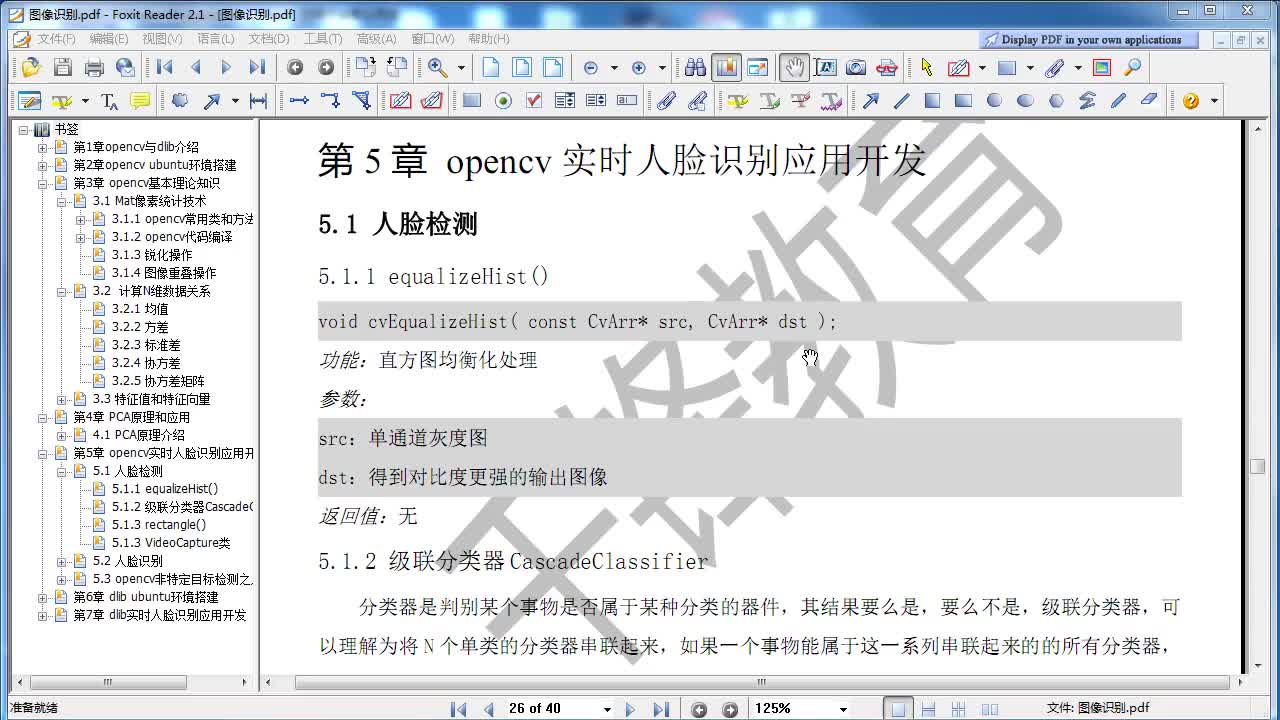
Task: Toggle the bookmark navigation panel button
Action: tap(727, 68)
